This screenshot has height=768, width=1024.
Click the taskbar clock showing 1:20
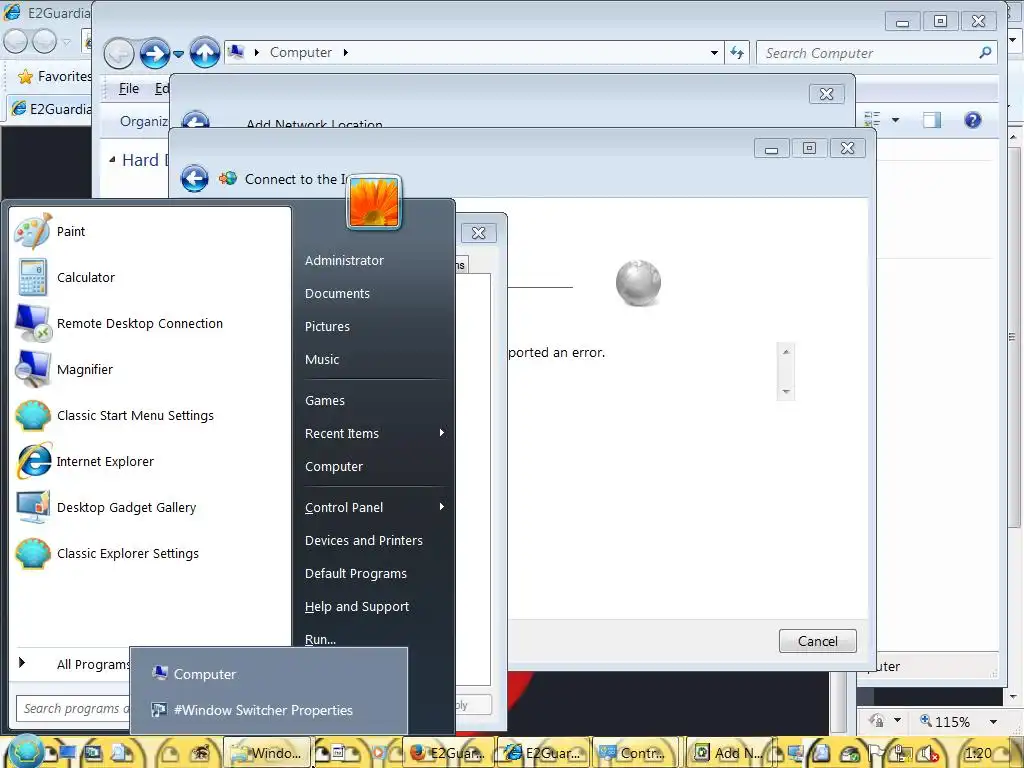tap(978, 753)
